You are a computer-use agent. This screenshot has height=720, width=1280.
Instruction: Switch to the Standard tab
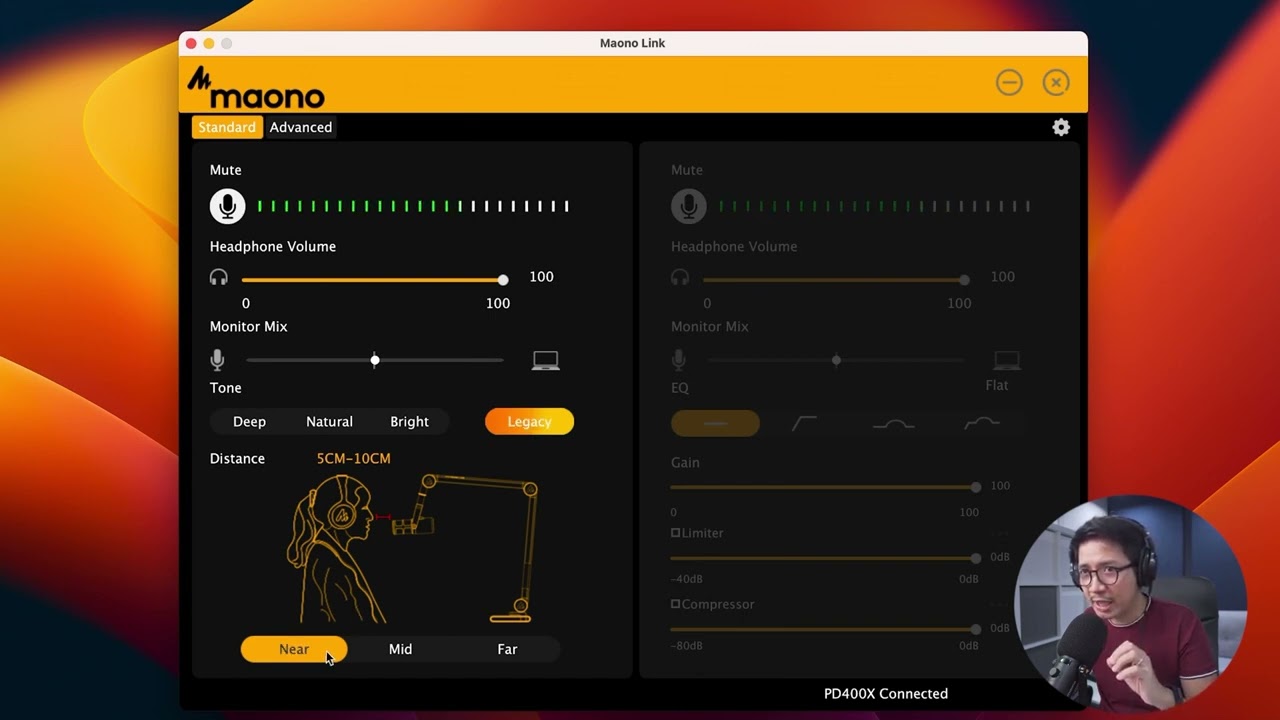click(227, 127)
